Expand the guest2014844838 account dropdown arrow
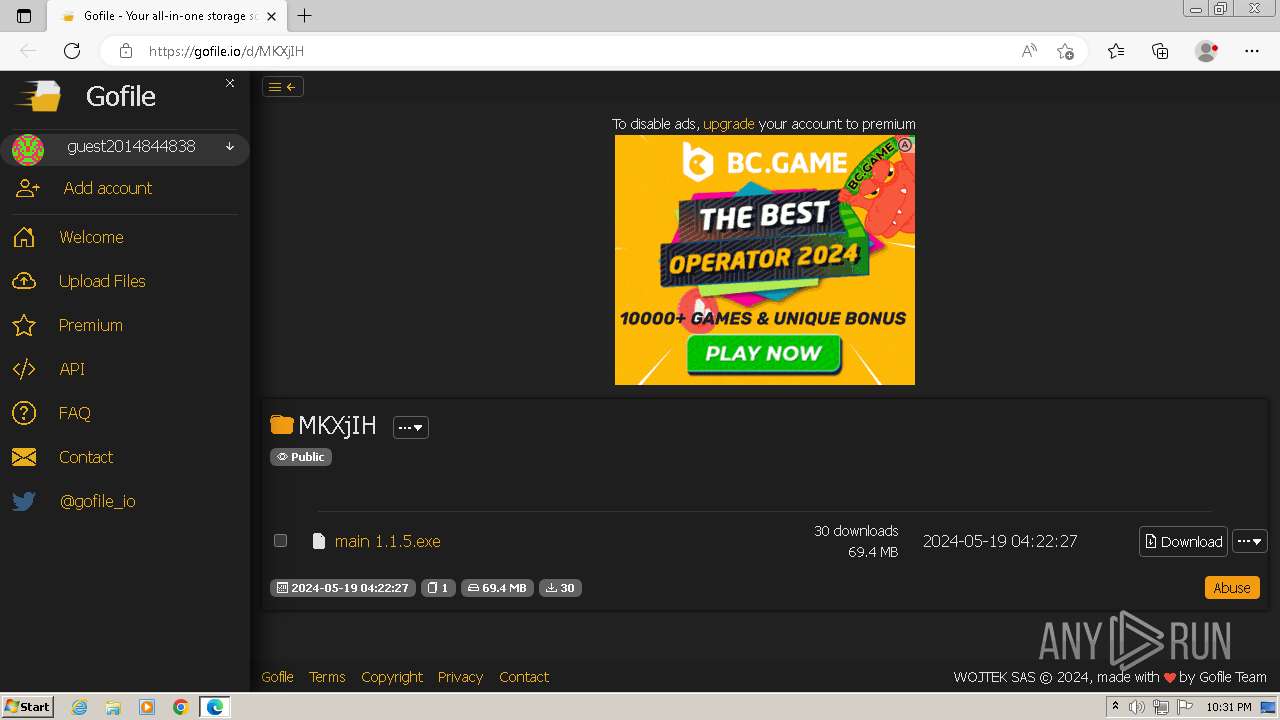 click(x=230, y=147)
